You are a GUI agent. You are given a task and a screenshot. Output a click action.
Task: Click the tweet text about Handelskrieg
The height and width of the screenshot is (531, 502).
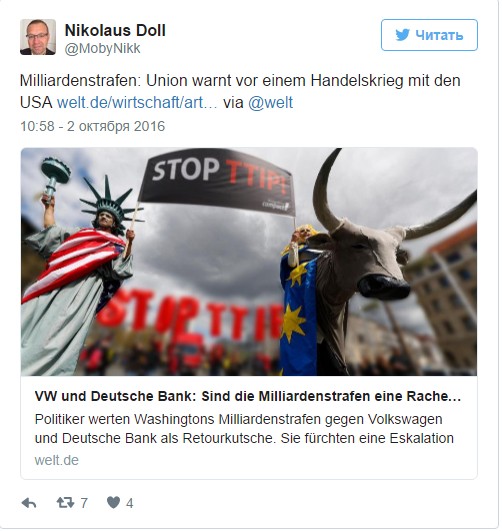241,92
